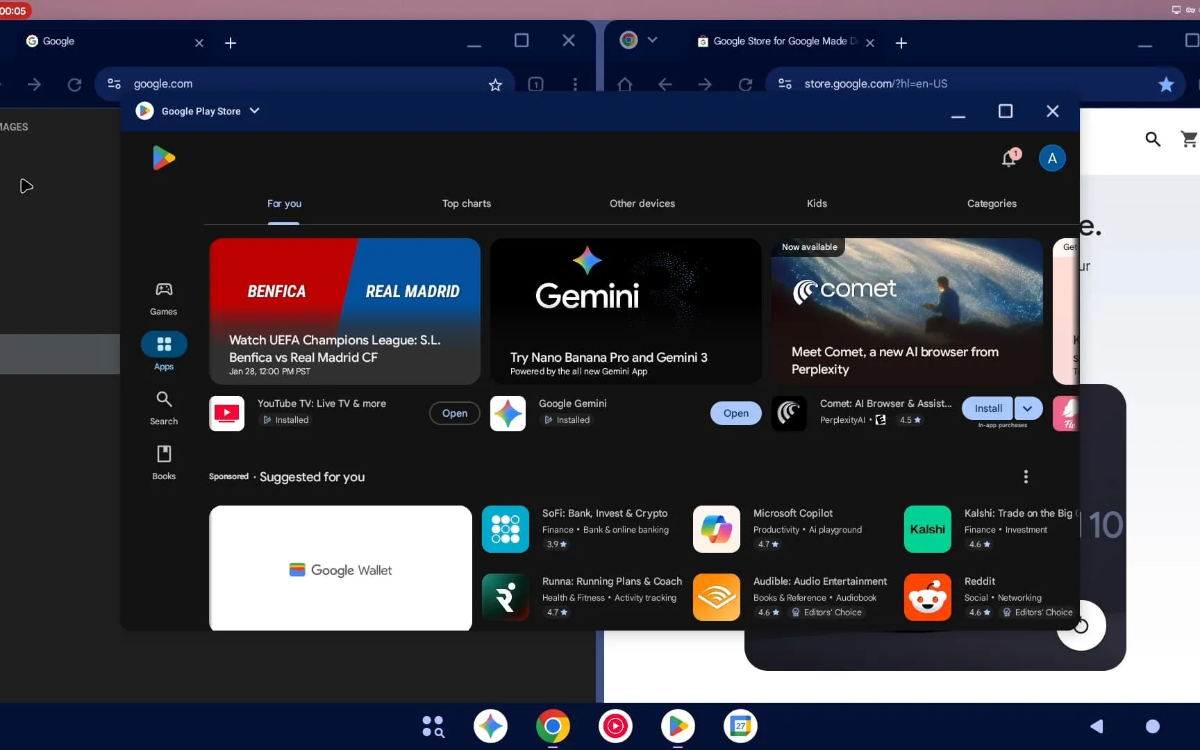Switch to the Kids tab
This screenshot has width=1200, height=750.
816,203
